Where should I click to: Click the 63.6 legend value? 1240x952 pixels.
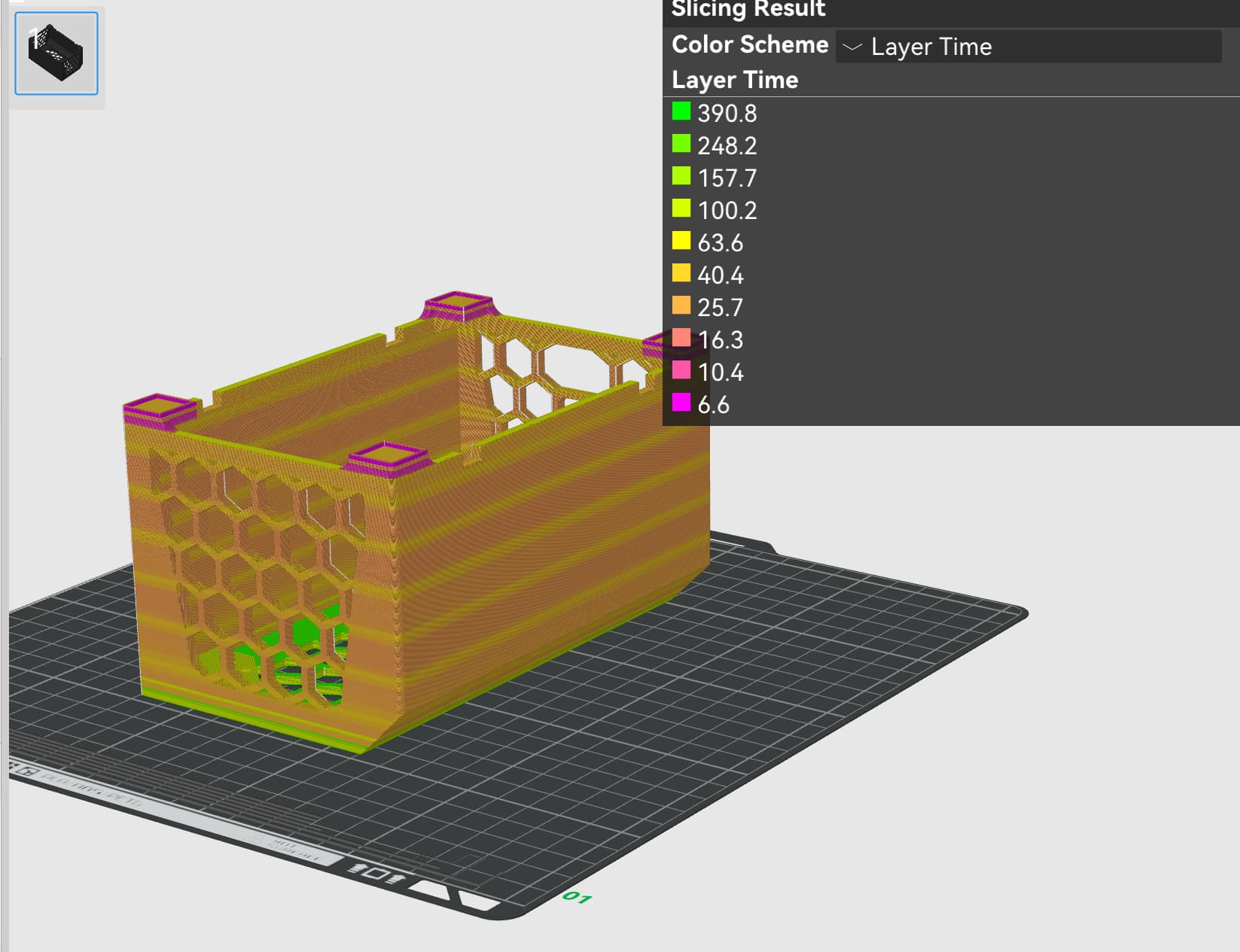721,243
